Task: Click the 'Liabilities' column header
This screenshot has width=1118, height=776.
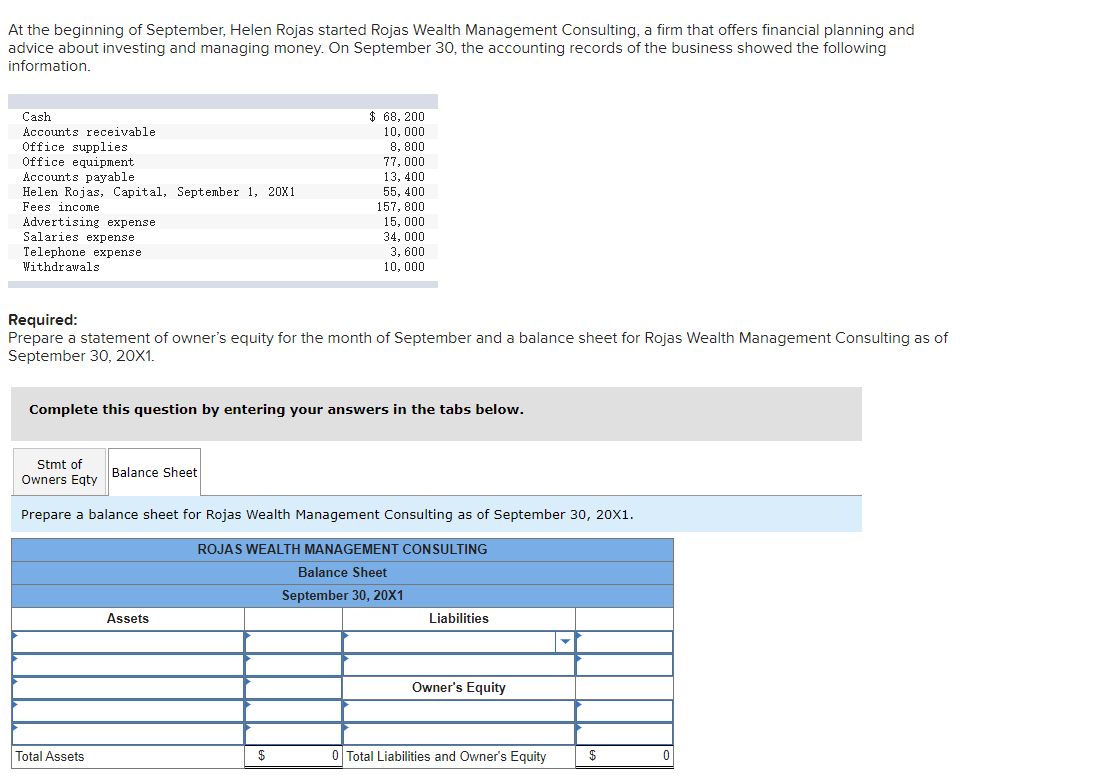Action: pyautogui.click(x=458, y=618)
